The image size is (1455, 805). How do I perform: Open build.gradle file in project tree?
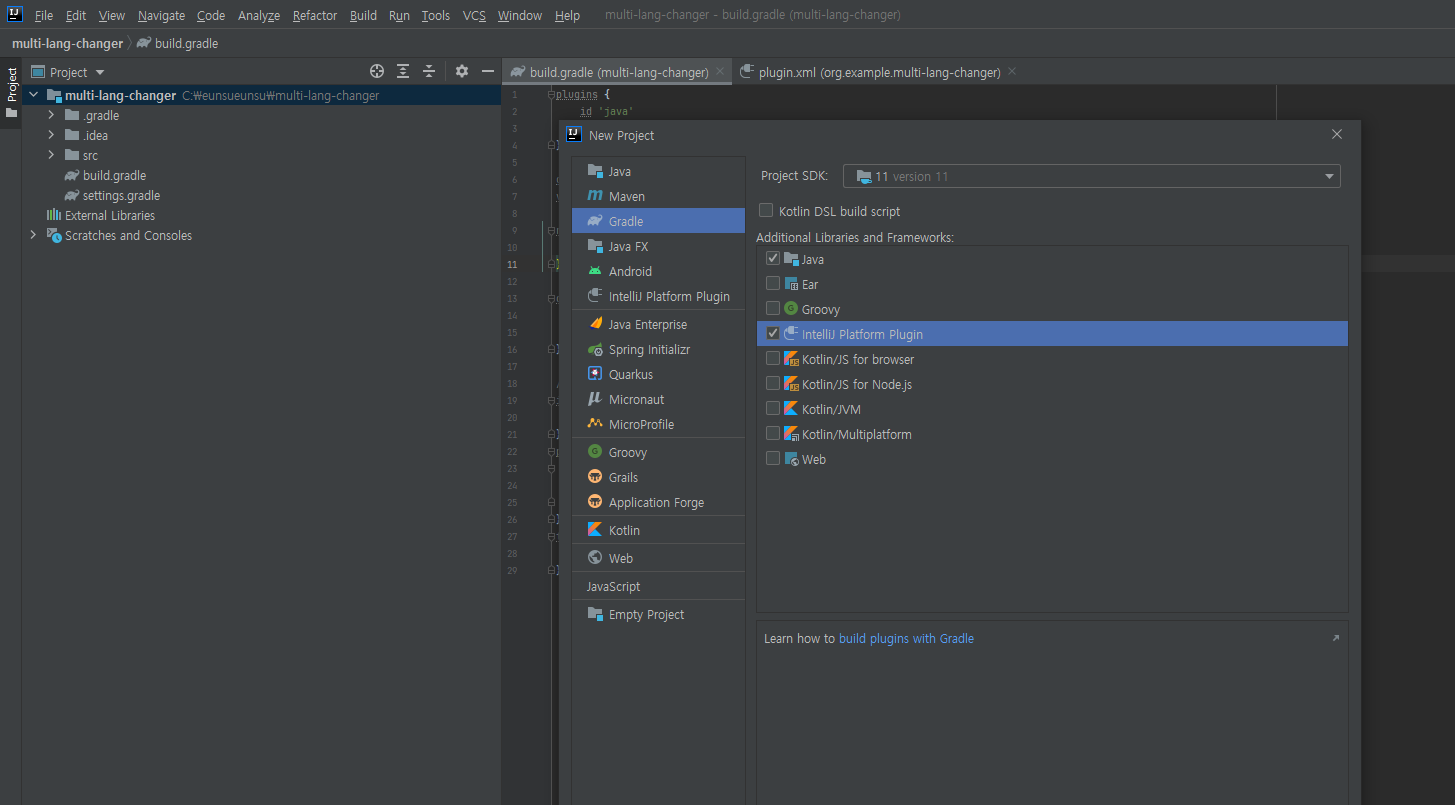[x=114, y=175]
